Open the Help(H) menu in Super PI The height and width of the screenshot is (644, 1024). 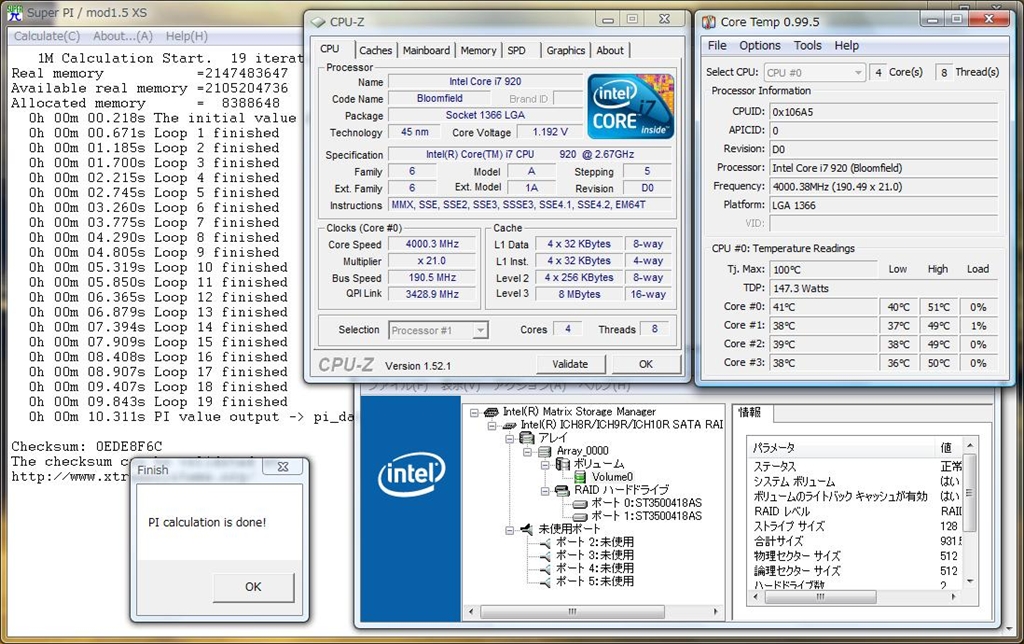(x=187, y=37)
